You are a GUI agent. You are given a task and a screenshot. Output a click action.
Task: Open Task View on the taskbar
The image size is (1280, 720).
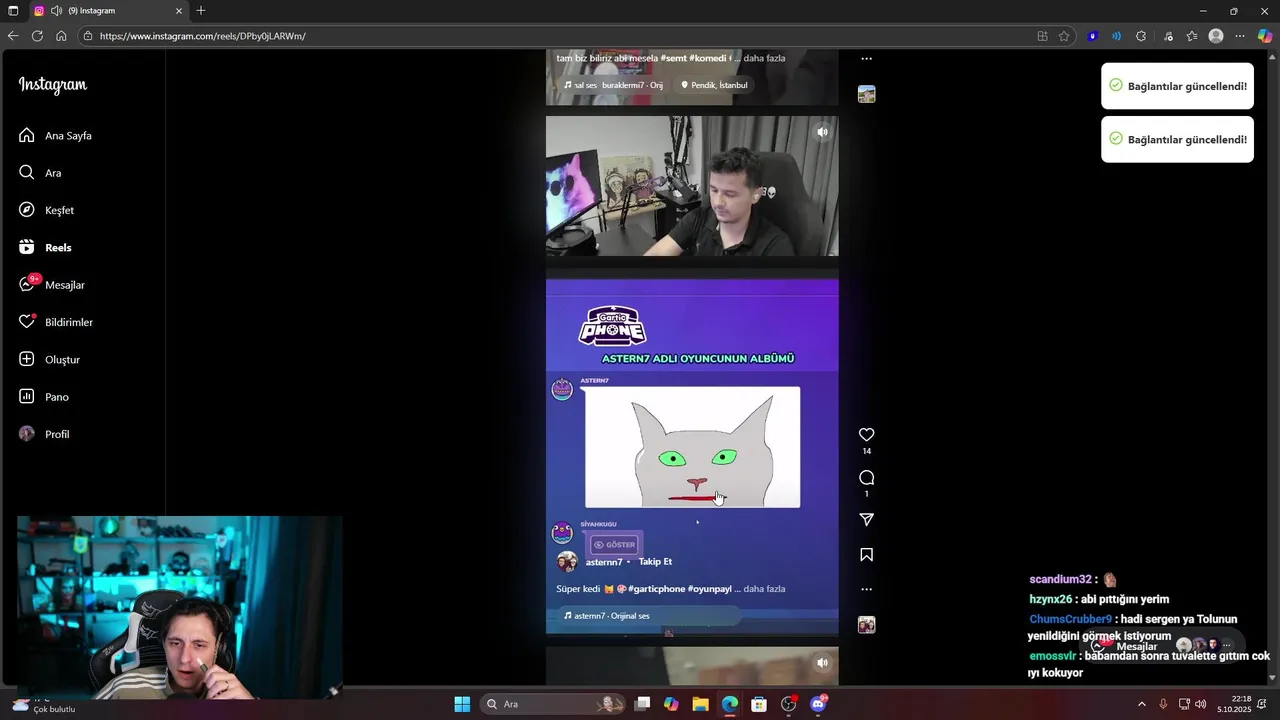[x=643, y=704]
